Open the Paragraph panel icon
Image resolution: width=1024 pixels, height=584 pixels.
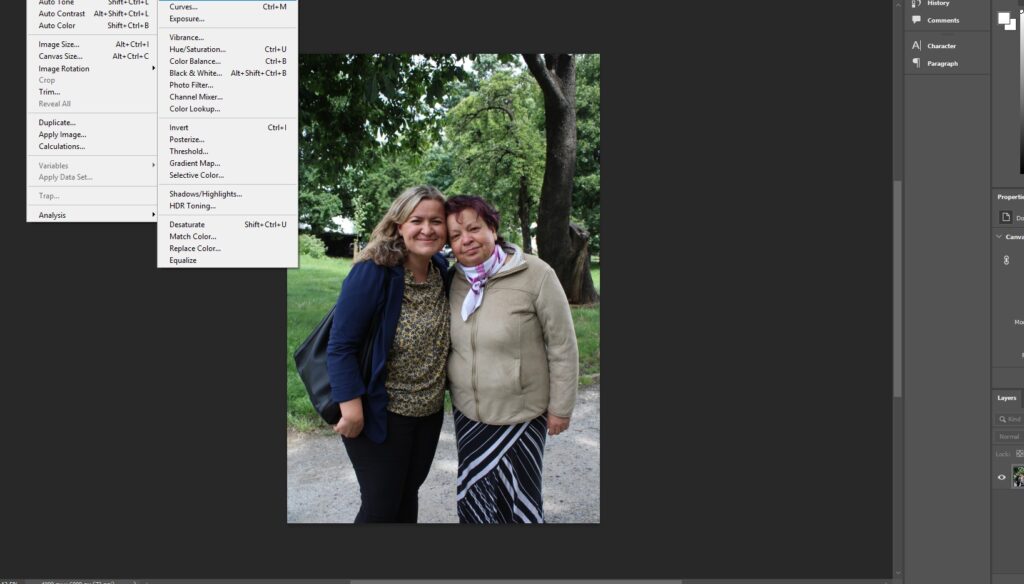tap(916, 63)
